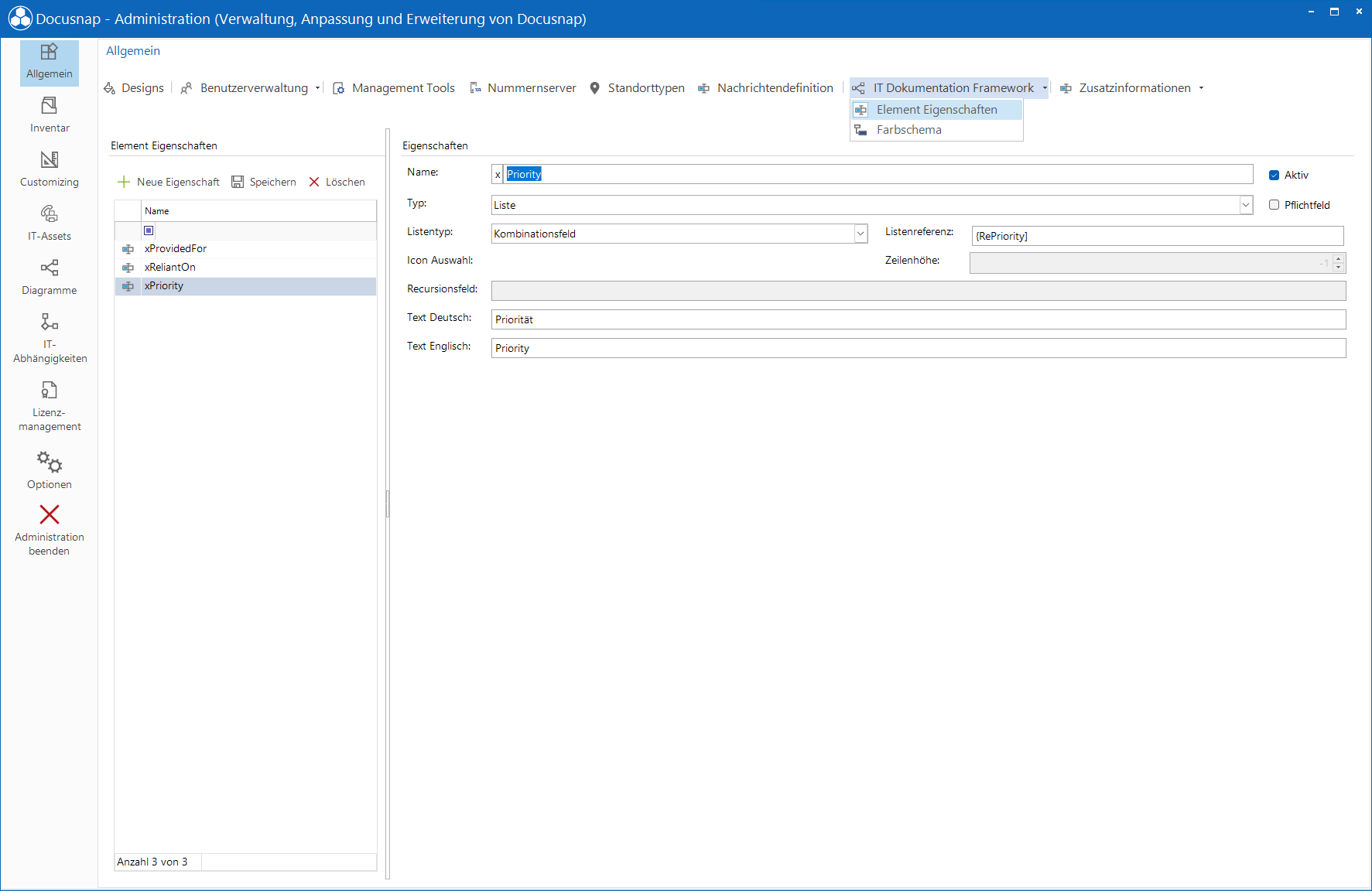Click the plus icon for Neue Eigenschaft
The width and height of the screenshot is (1372, 891).
click(x=123, y=182)
